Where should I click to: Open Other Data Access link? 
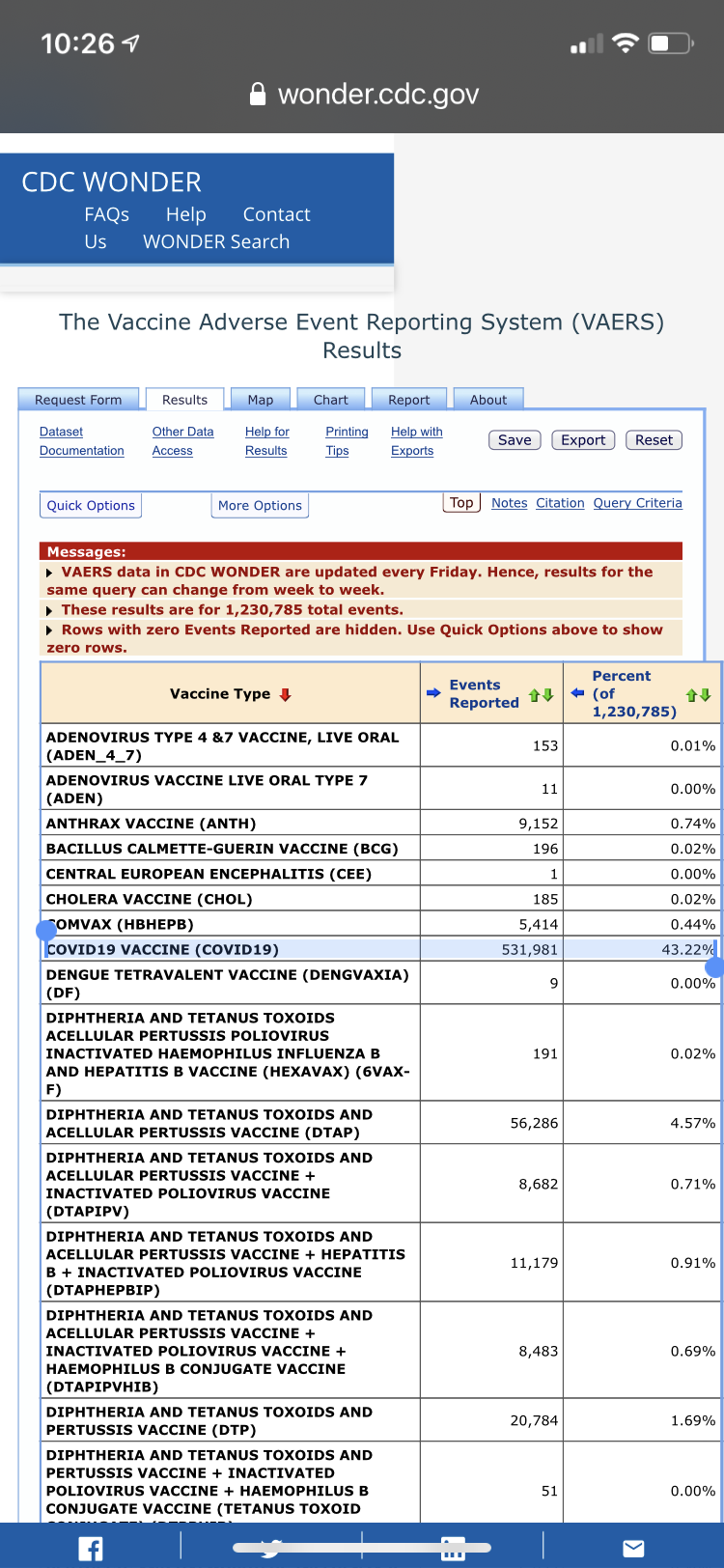point(182,441)
